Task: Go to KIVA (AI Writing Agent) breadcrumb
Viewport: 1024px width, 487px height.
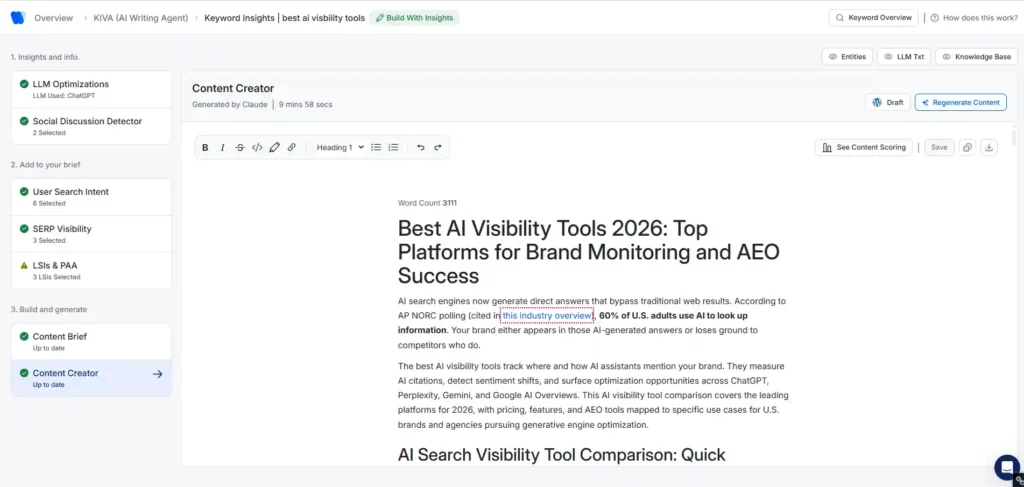Action: click(141, 18)
